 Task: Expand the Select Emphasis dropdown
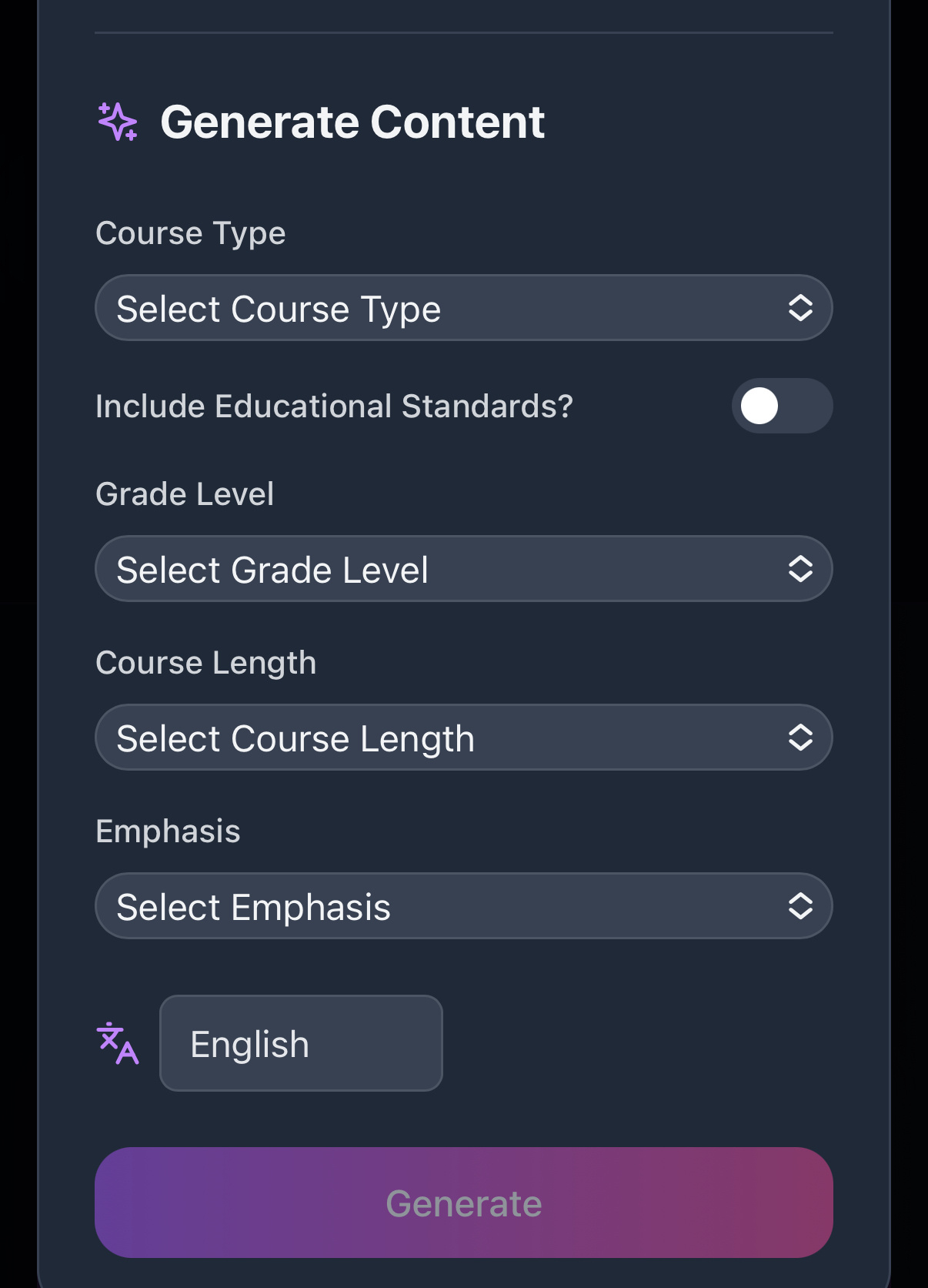tap(464, 906)
